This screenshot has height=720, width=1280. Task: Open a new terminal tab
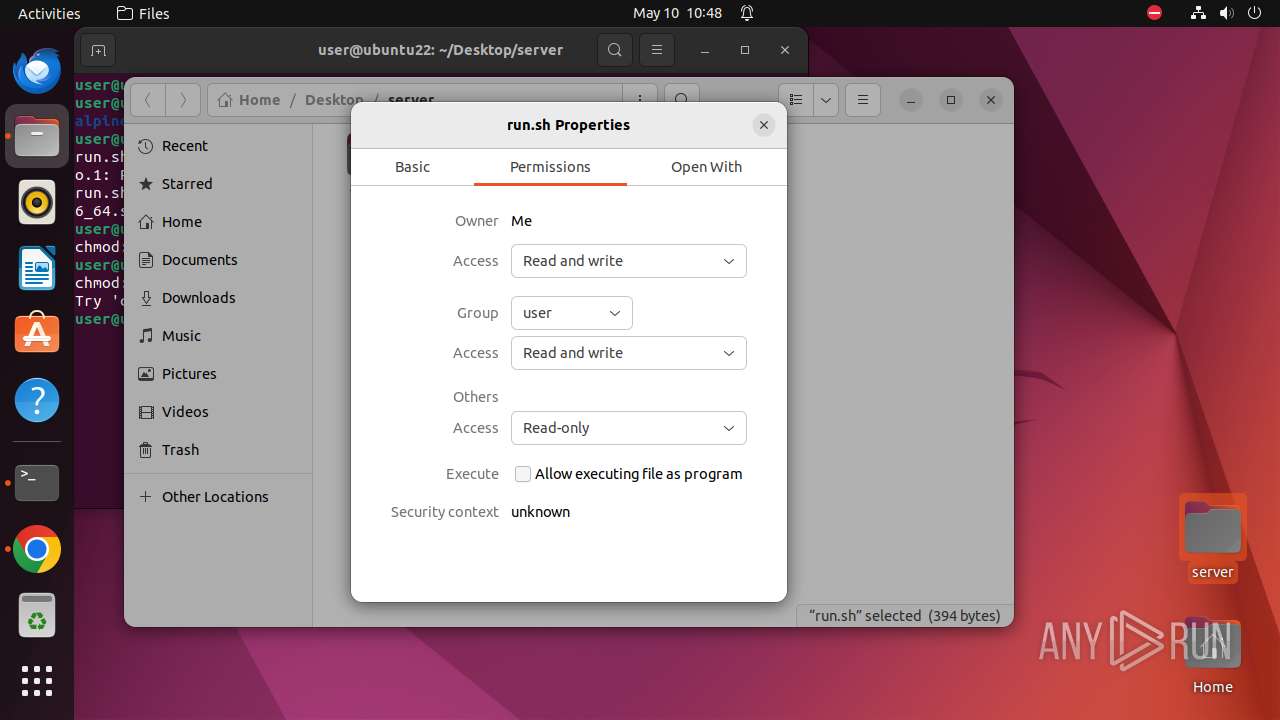[97, 50]
